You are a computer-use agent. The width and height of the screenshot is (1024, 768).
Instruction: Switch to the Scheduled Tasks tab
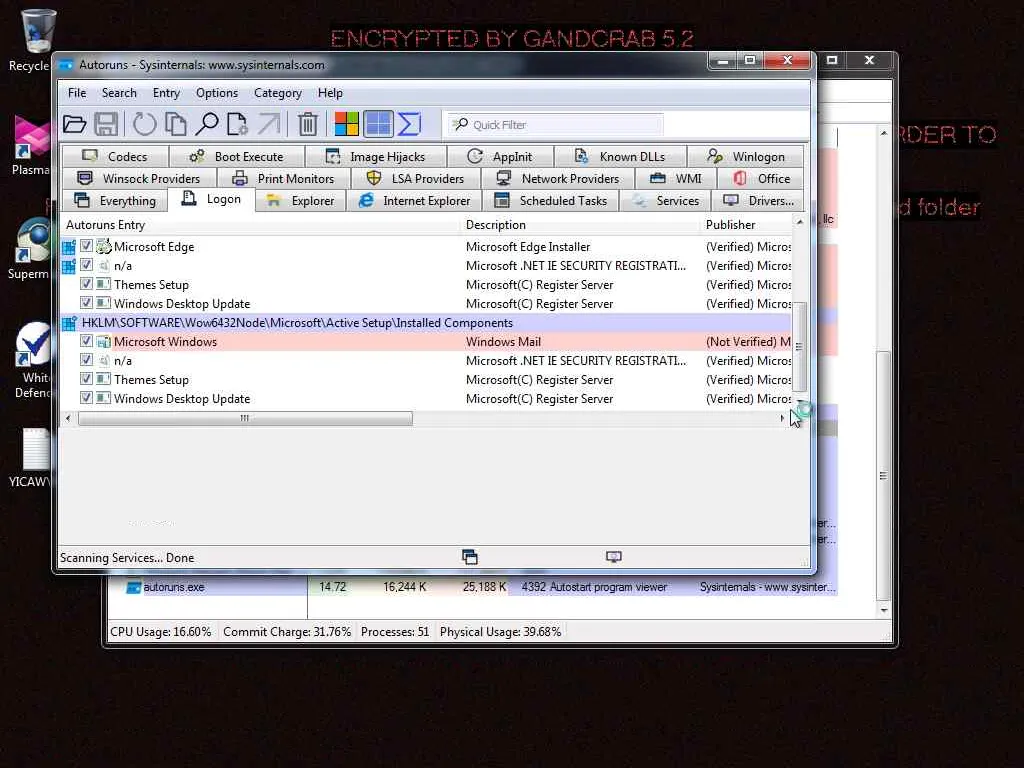pyautogui.click(x=550, y=200)
